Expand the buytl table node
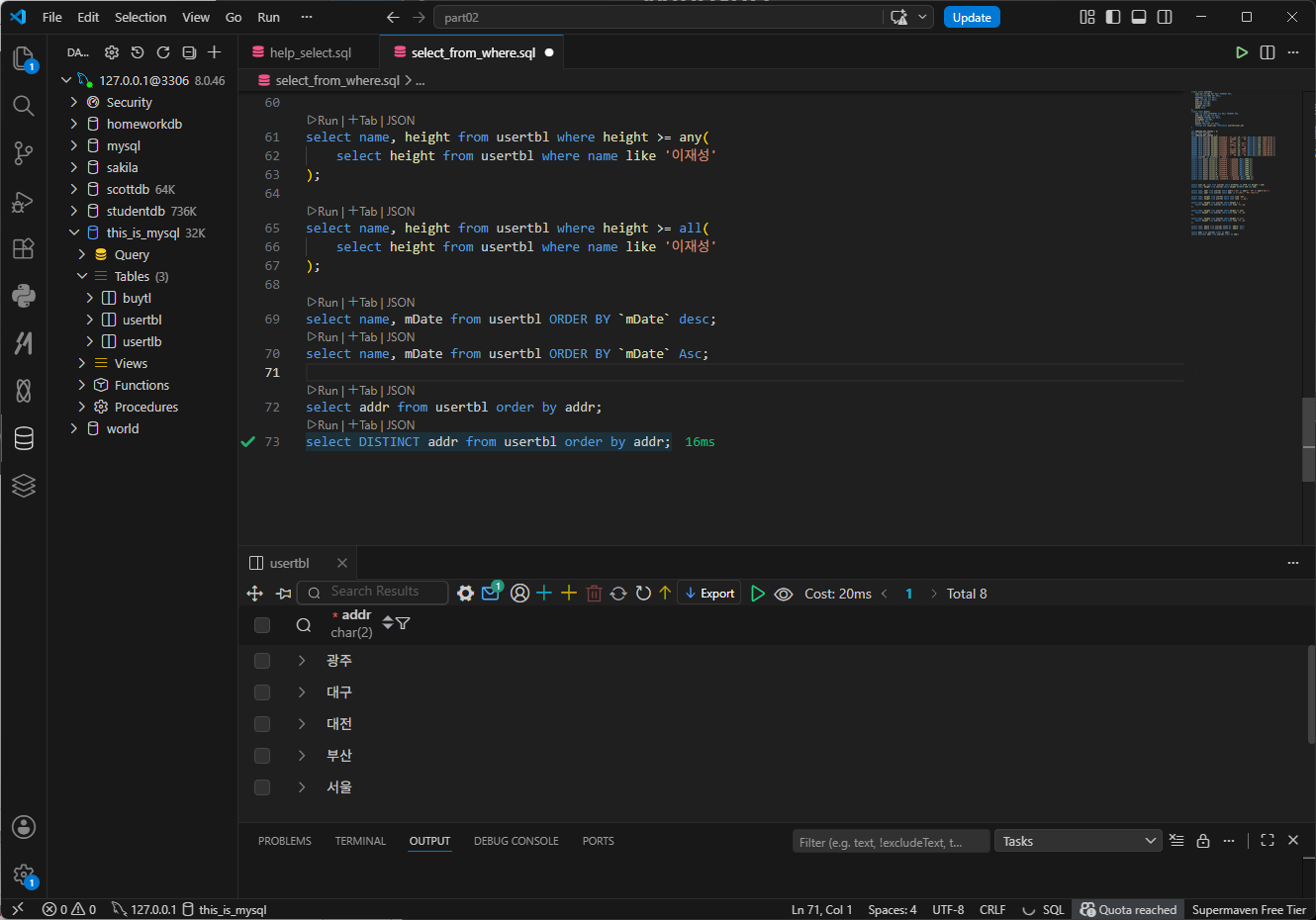The image size is (1316, 920). tap(90, 298)
